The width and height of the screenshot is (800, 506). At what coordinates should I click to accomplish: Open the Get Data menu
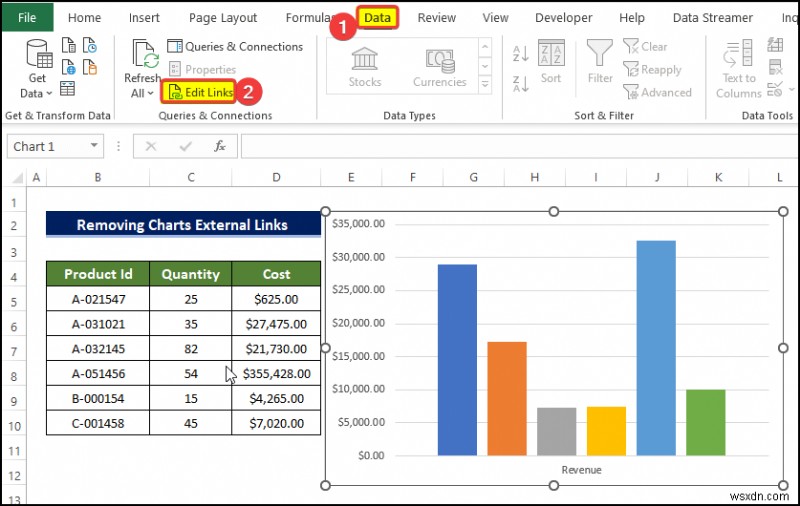pyautogui.click(x=37, y=68)
